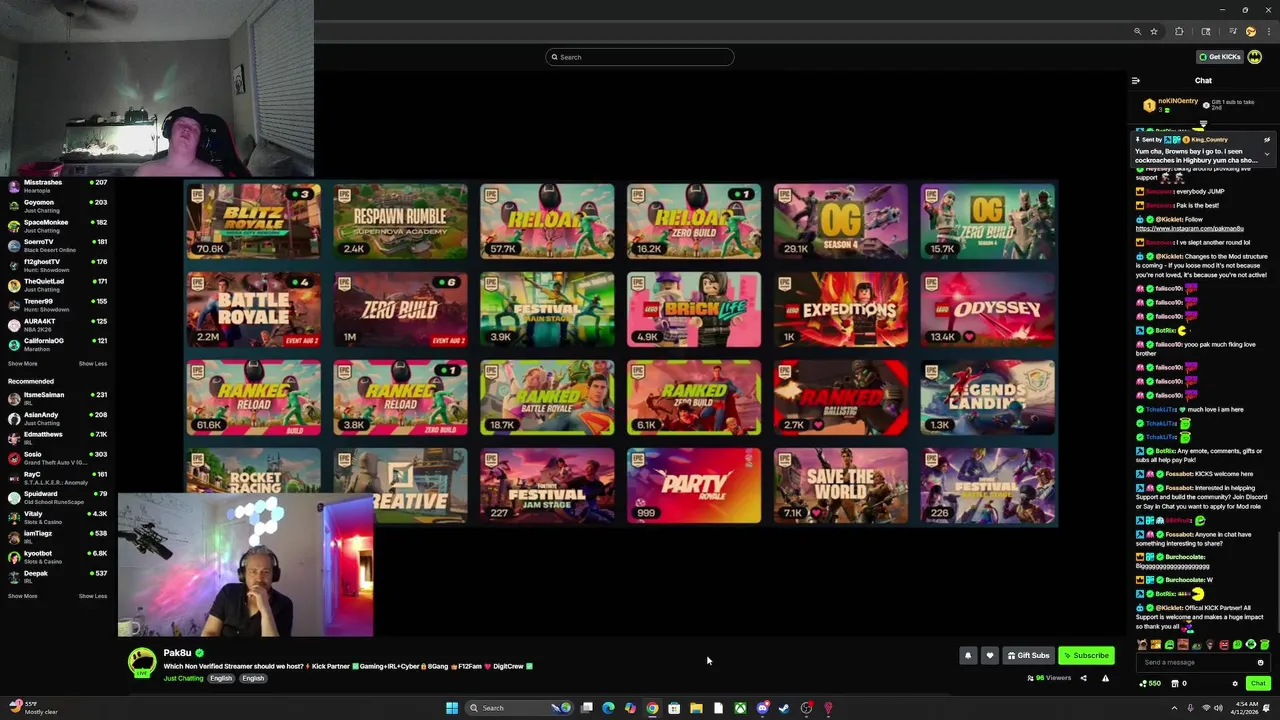The image size is (1280, 720).
Task: Click the Subscribe button
Action: (1086, 656)
